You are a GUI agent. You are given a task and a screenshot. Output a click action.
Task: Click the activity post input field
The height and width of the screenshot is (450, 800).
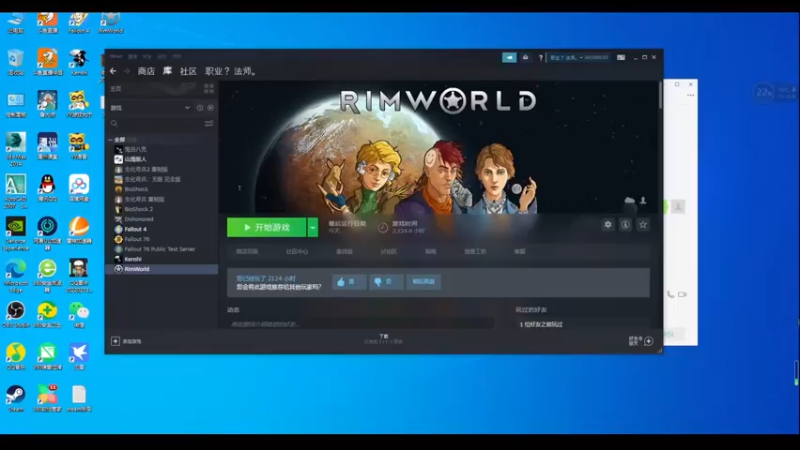(360, 323)
